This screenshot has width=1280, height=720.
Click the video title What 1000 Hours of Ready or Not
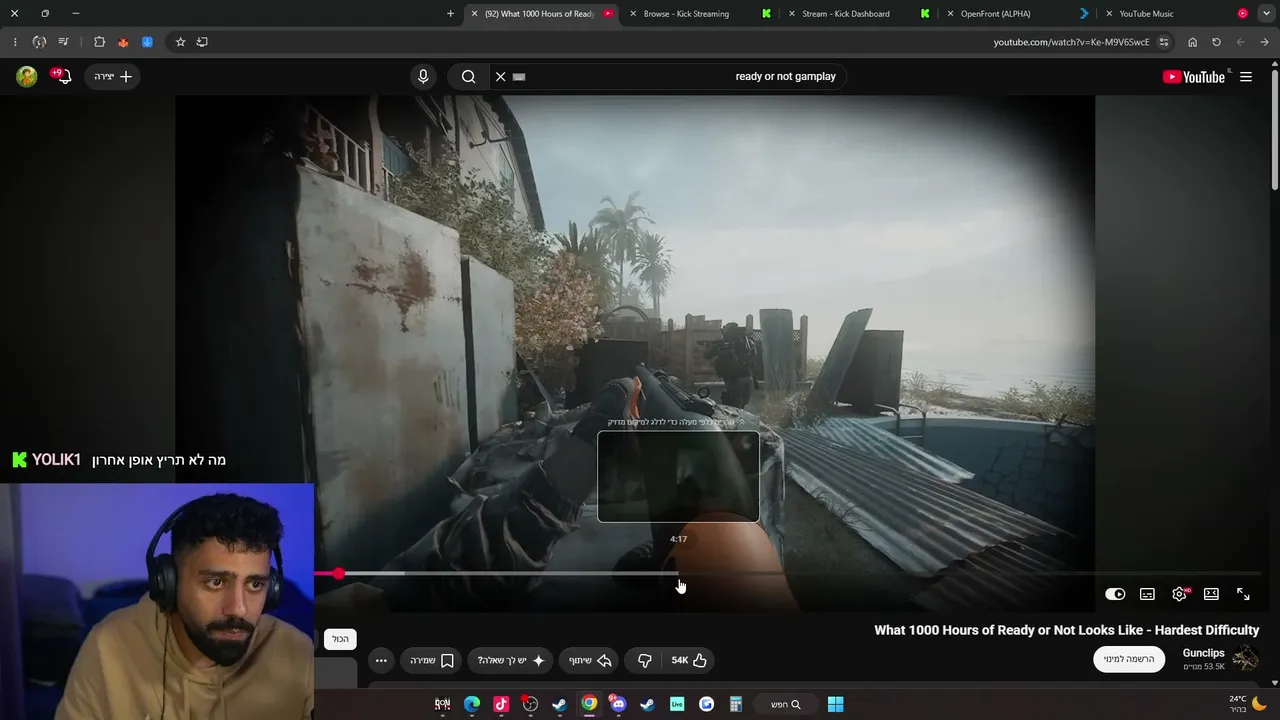pyautogui.click(x=1067, y=630)
